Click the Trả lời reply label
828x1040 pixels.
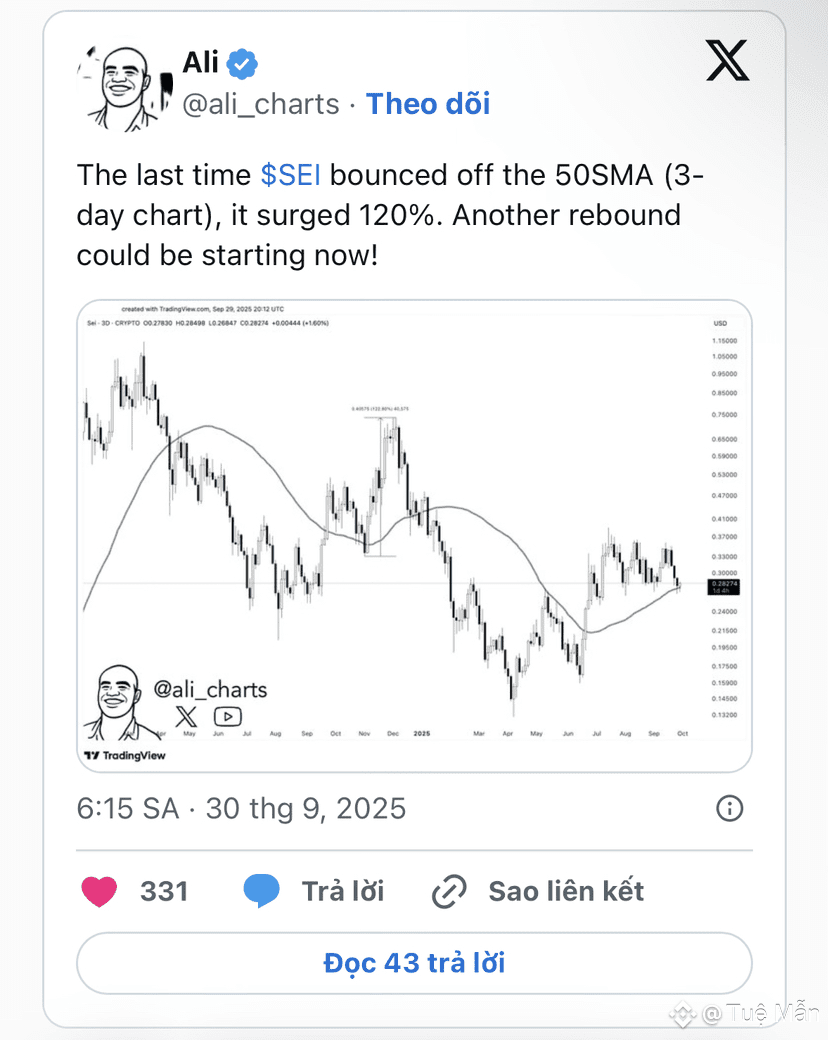pos(343,891)
